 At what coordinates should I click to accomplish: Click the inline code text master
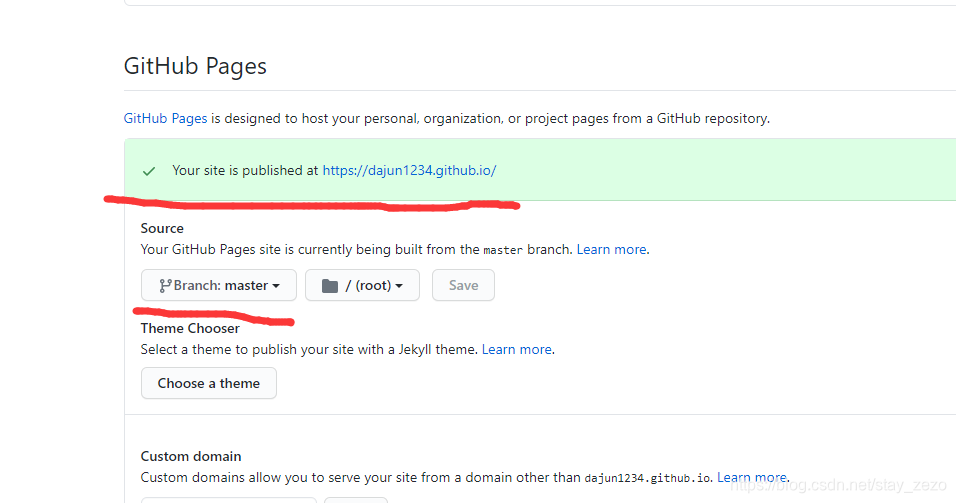tap(503, 250)
